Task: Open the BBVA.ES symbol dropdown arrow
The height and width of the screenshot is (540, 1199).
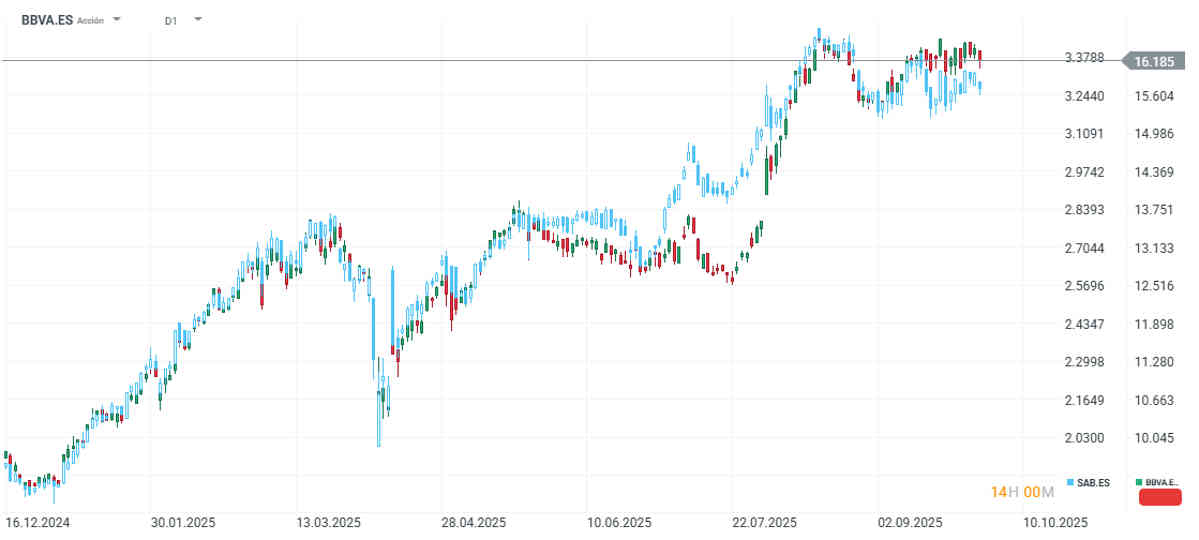Action: (x=117, y=19)
